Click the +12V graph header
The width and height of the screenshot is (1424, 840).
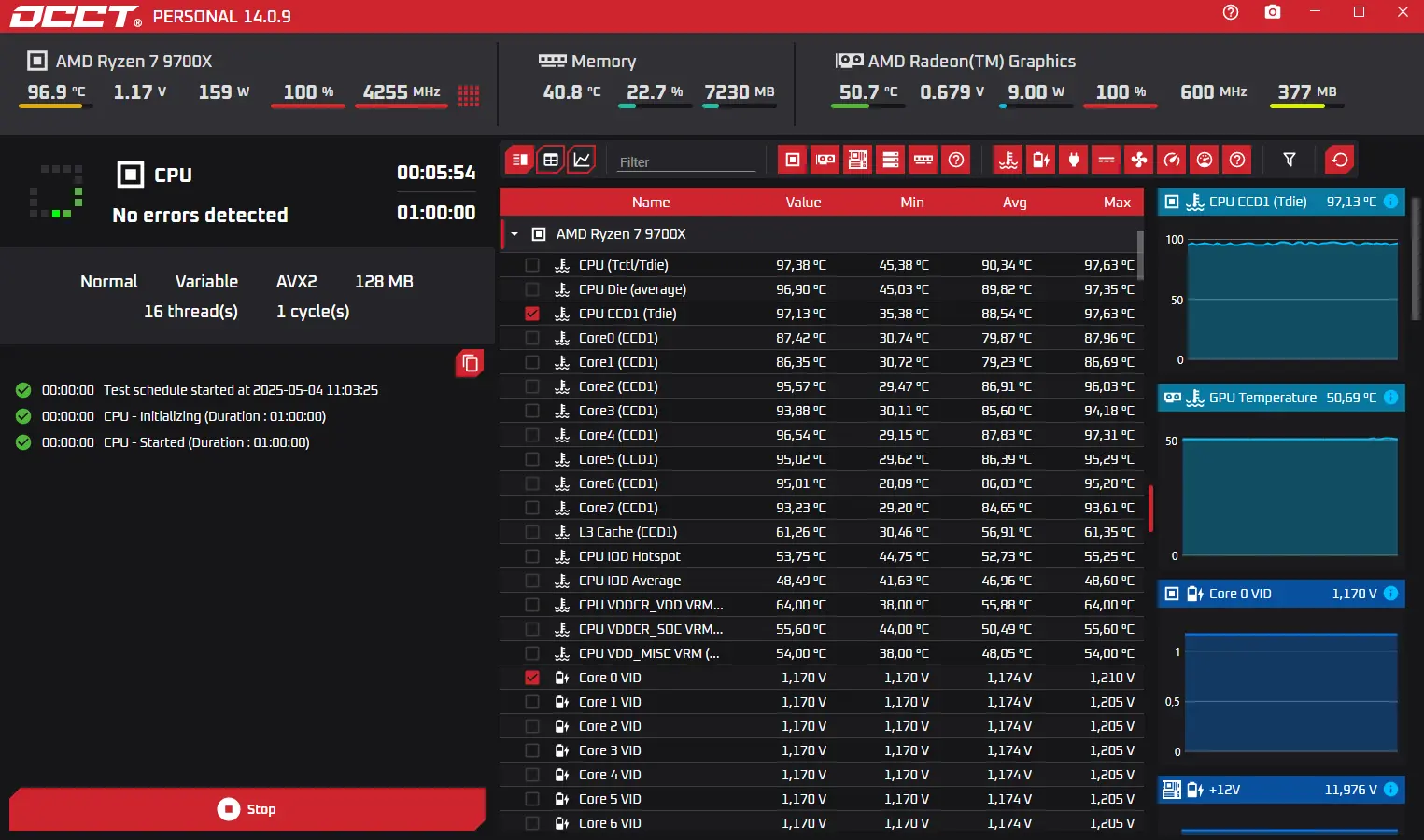(1281, 790)
